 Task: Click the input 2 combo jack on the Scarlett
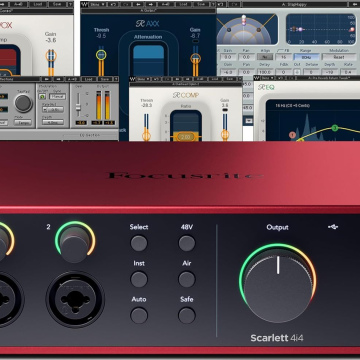point(75,299)
